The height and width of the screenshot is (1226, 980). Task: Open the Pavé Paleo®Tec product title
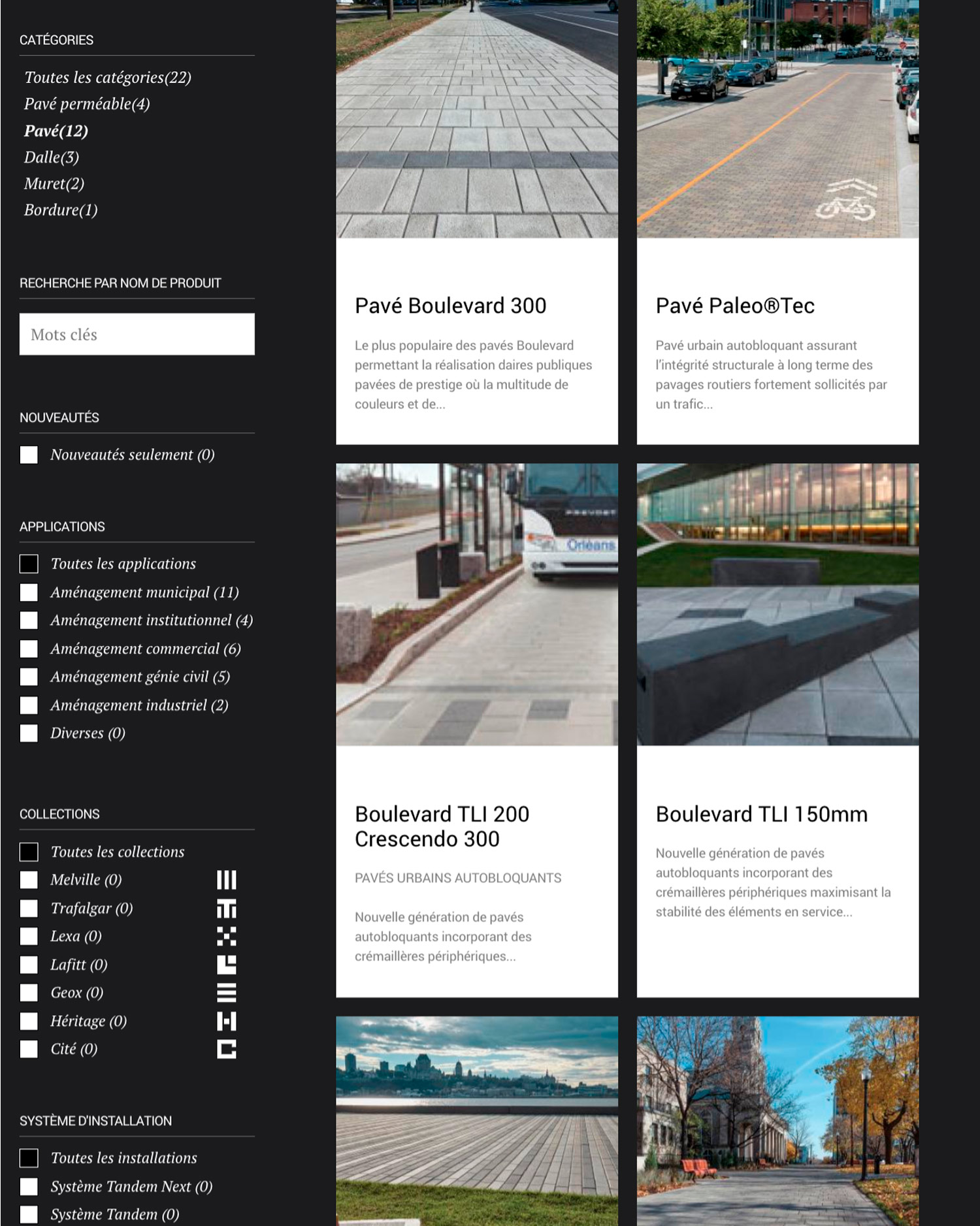(x=735, y=306)
